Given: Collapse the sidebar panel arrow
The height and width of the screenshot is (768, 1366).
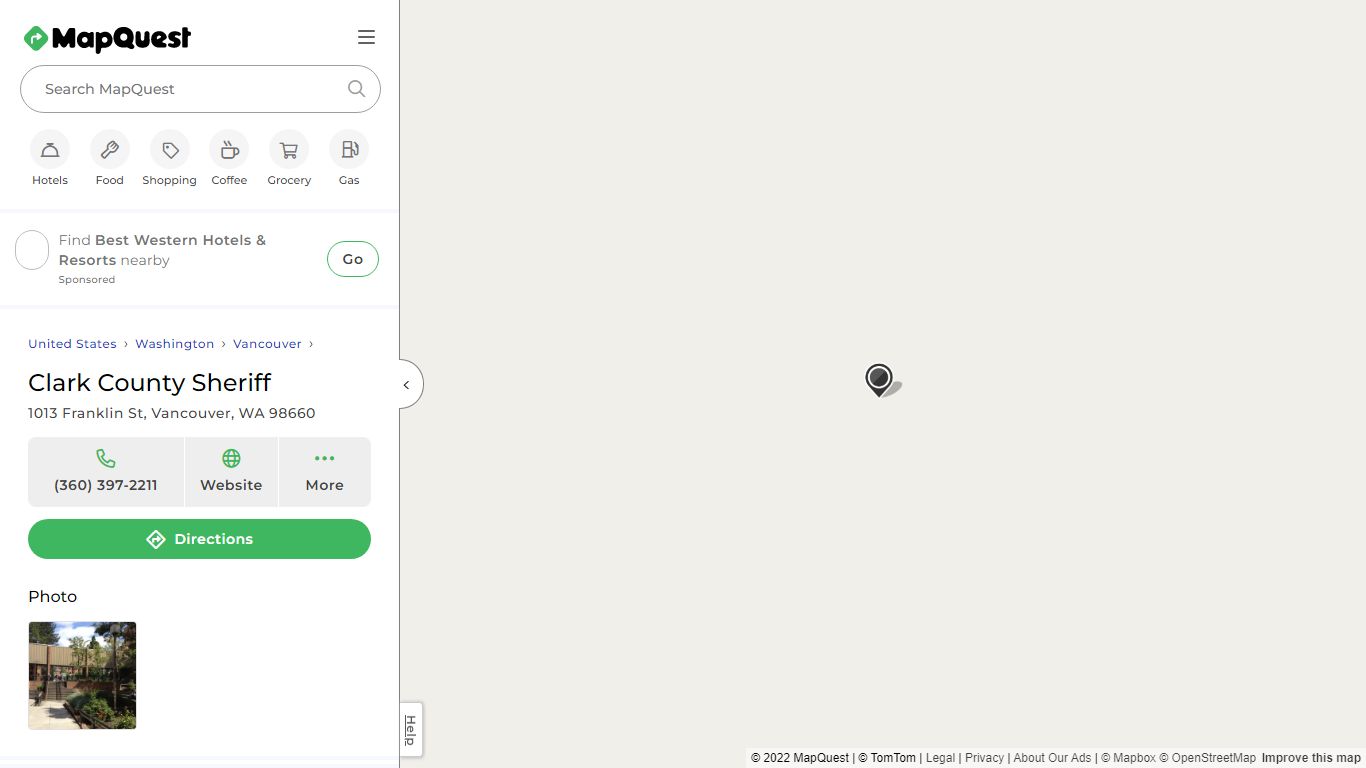Looking at the screenshot, I should tap(409, 384).
